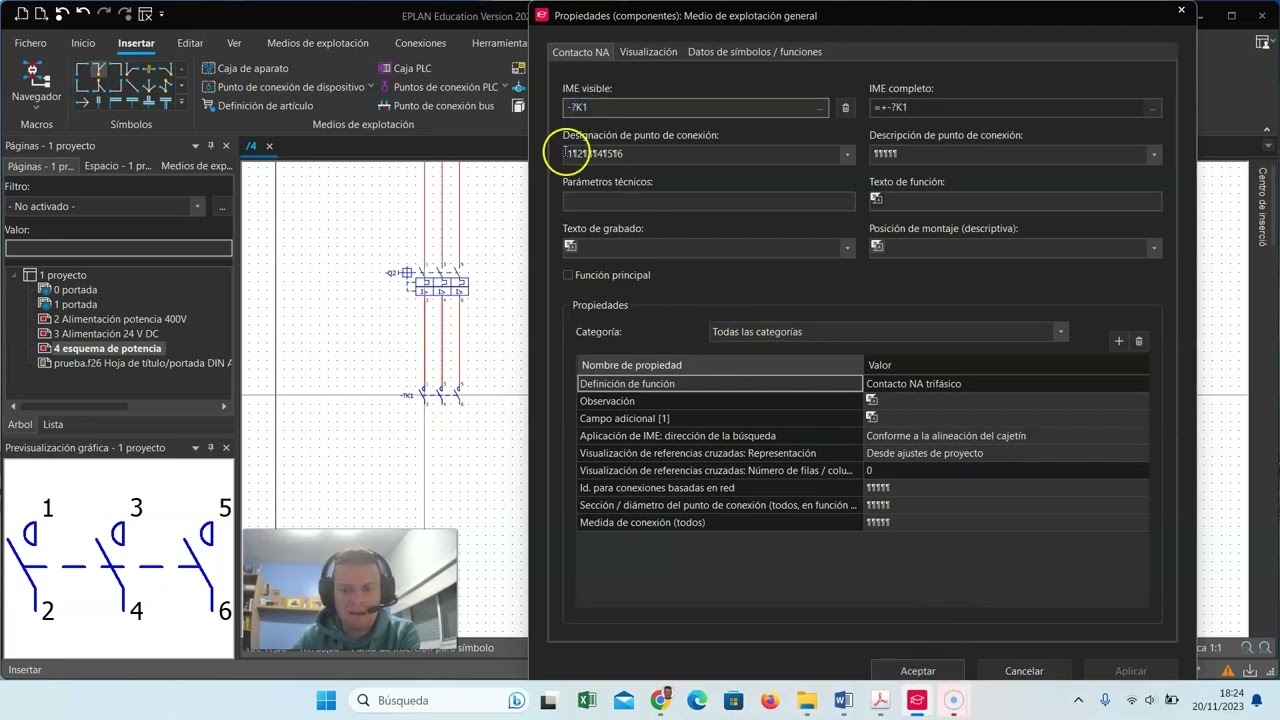Switch to the Lista tab
Image resolution: width=1280 pixels, height=720 pixels.
(x=53, y=424)
